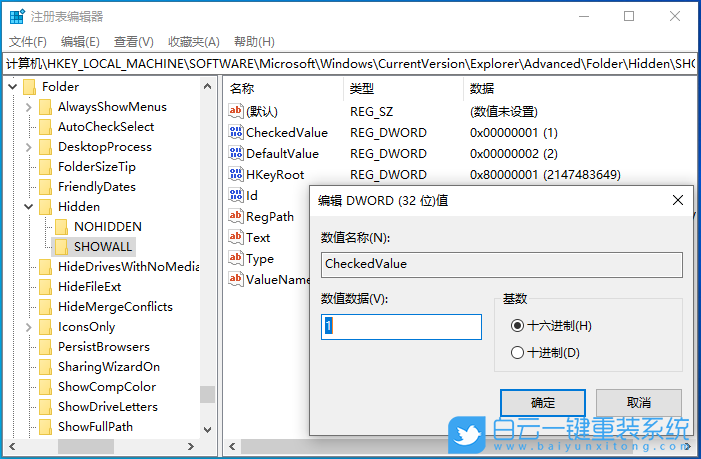Viewport: 701px width, 459px height.
Task: Click tree pane horizontal scroll left arrow
Action: pos(12,446)
